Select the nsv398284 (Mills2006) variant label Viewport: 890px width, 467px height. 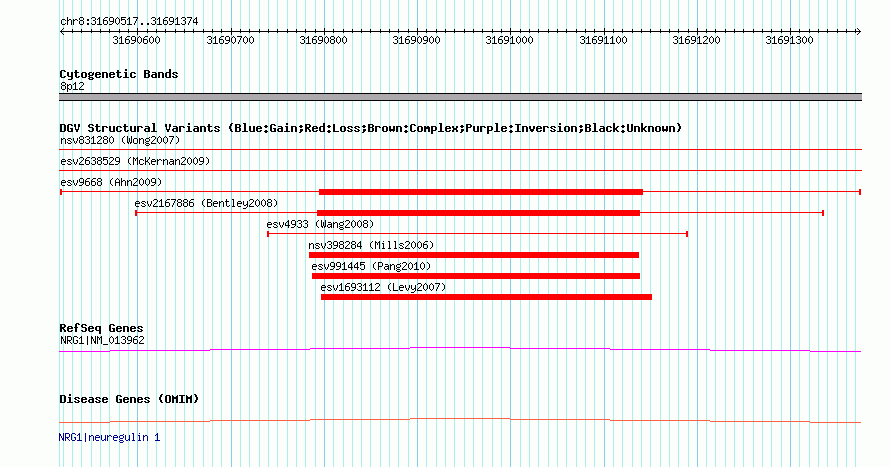coord(371,245)
